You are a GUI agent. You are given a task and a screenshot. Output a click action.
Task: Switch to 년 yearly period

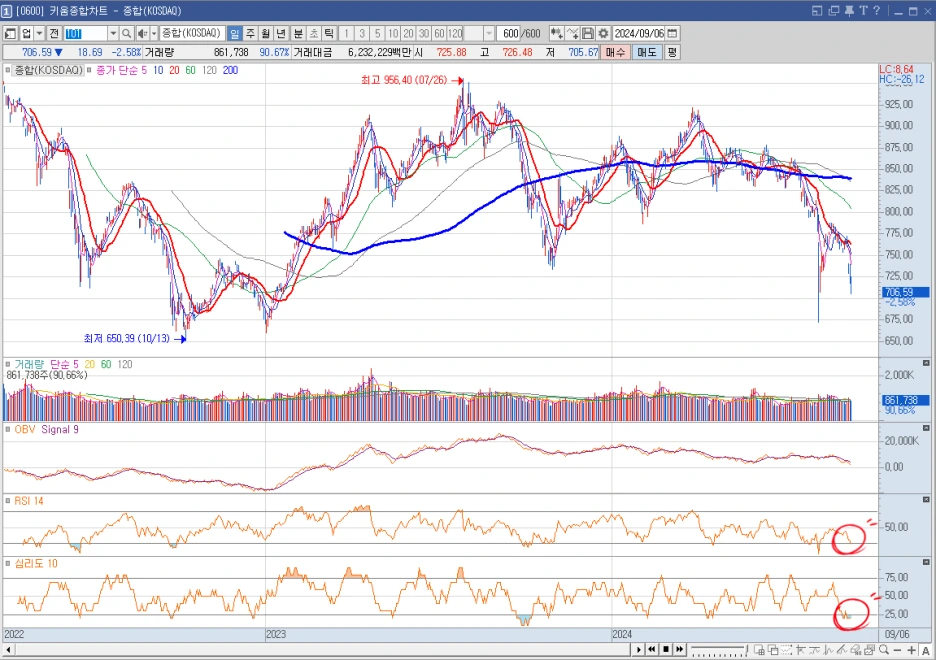coord(281,33)
